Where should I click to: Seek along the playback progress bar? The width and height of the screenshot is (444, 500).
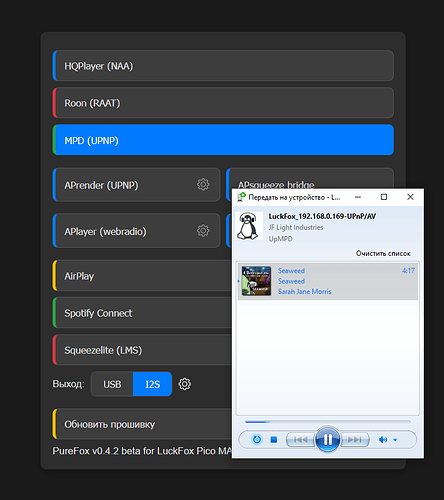[328, 422]
